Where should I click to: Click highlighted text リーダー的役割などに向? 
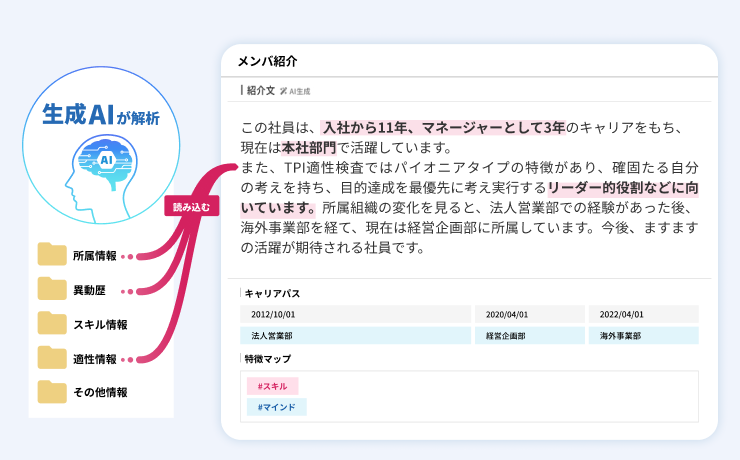pyautogui.click(x=623, y=187)
